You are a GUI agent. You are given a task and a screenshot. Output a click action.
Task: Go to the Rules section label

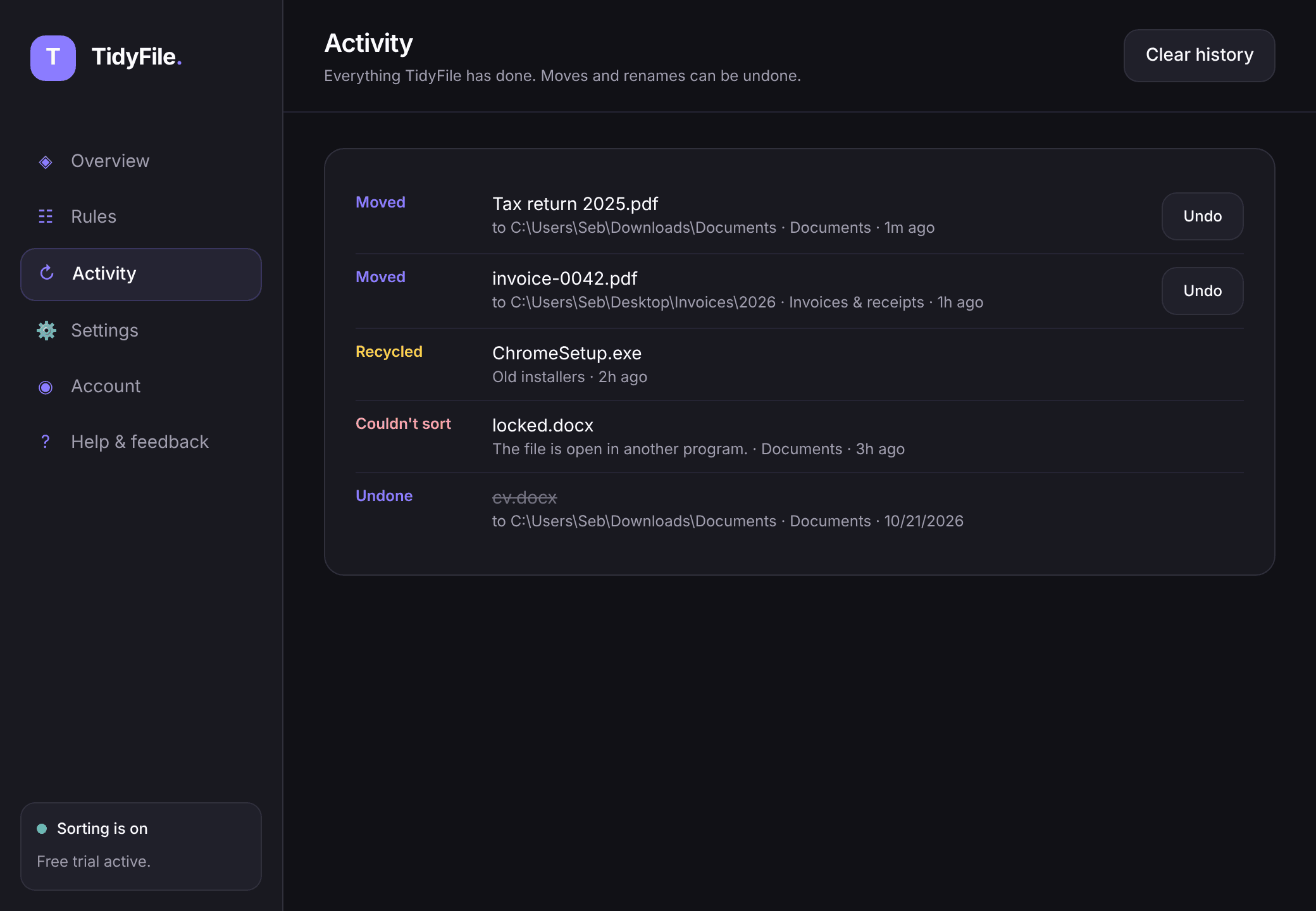click(94, 216)
